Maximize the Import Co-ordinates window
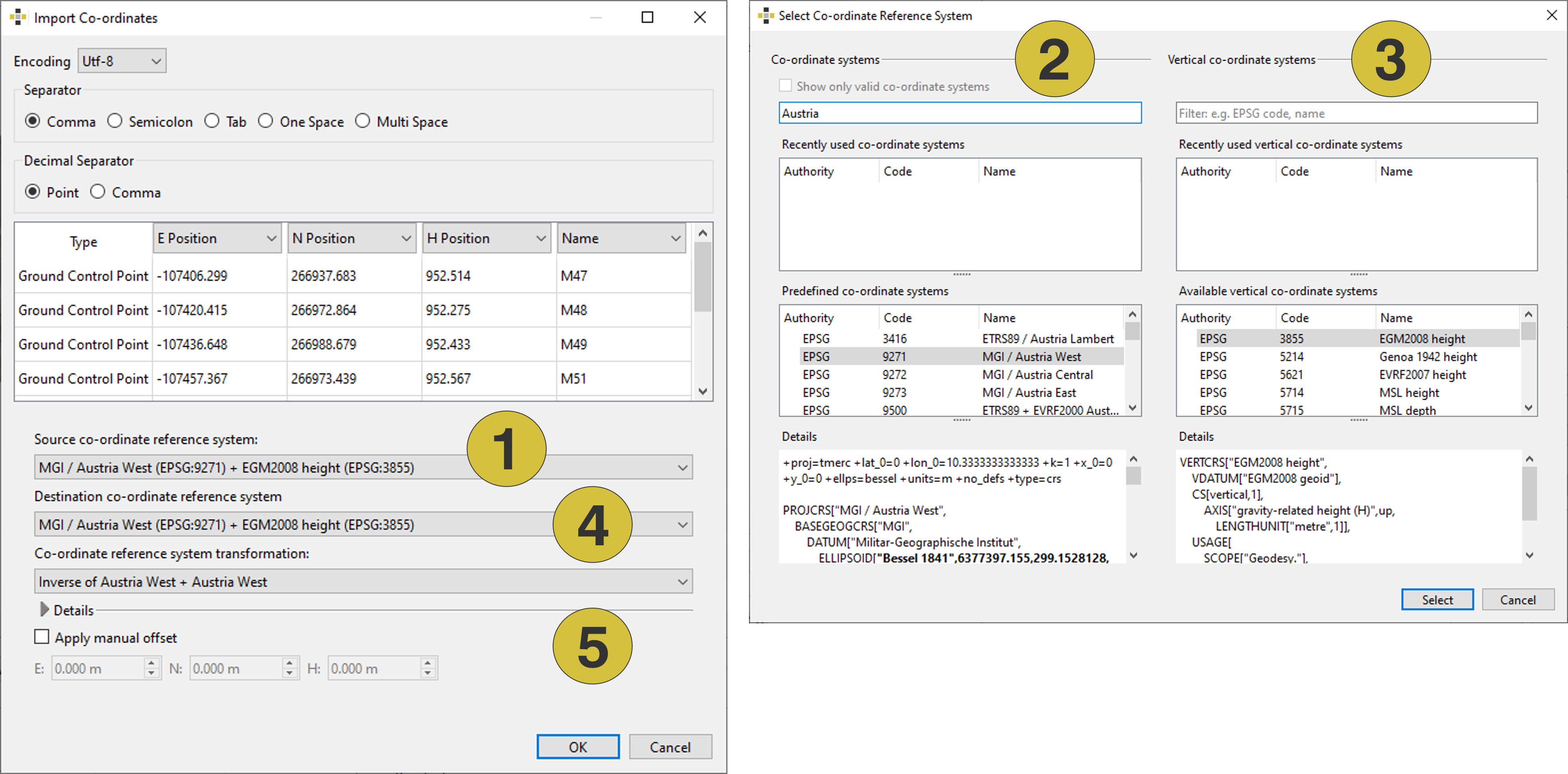This screenshot has height=774, width=1568. tap(648, 17)
